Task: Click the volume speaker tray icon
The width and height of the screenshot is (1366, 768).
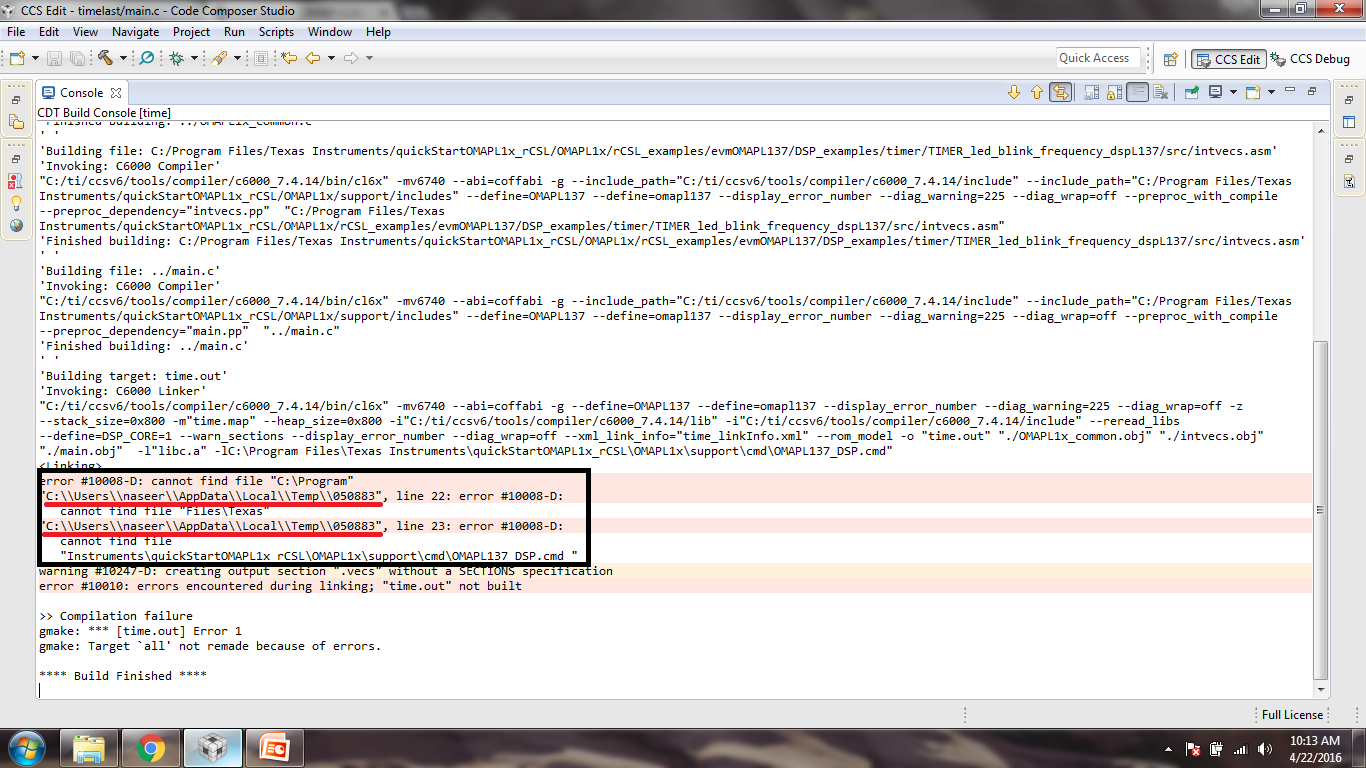Action: (1265, 748)
